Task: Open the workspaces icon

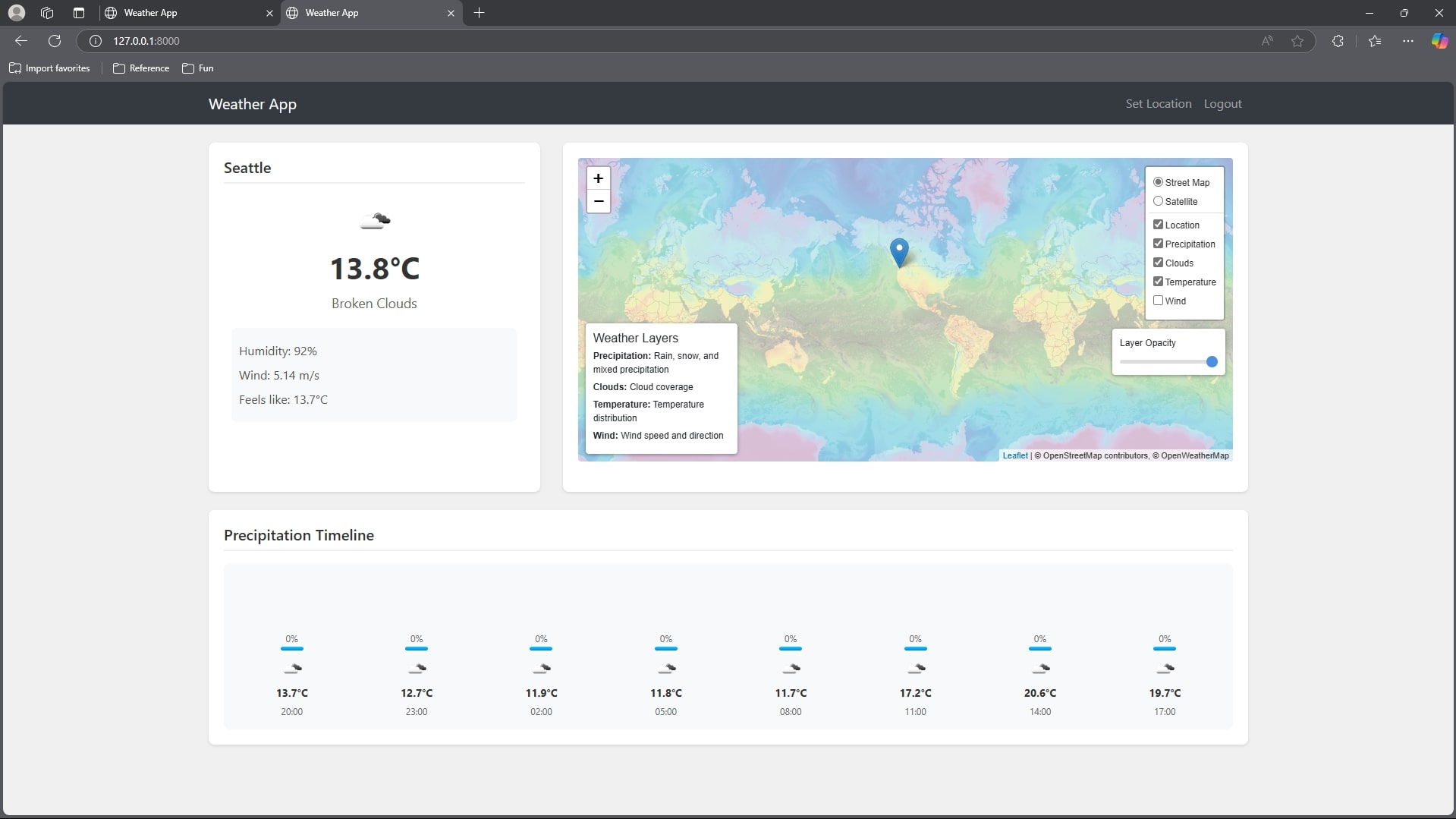Action: [x=47, y=13]
